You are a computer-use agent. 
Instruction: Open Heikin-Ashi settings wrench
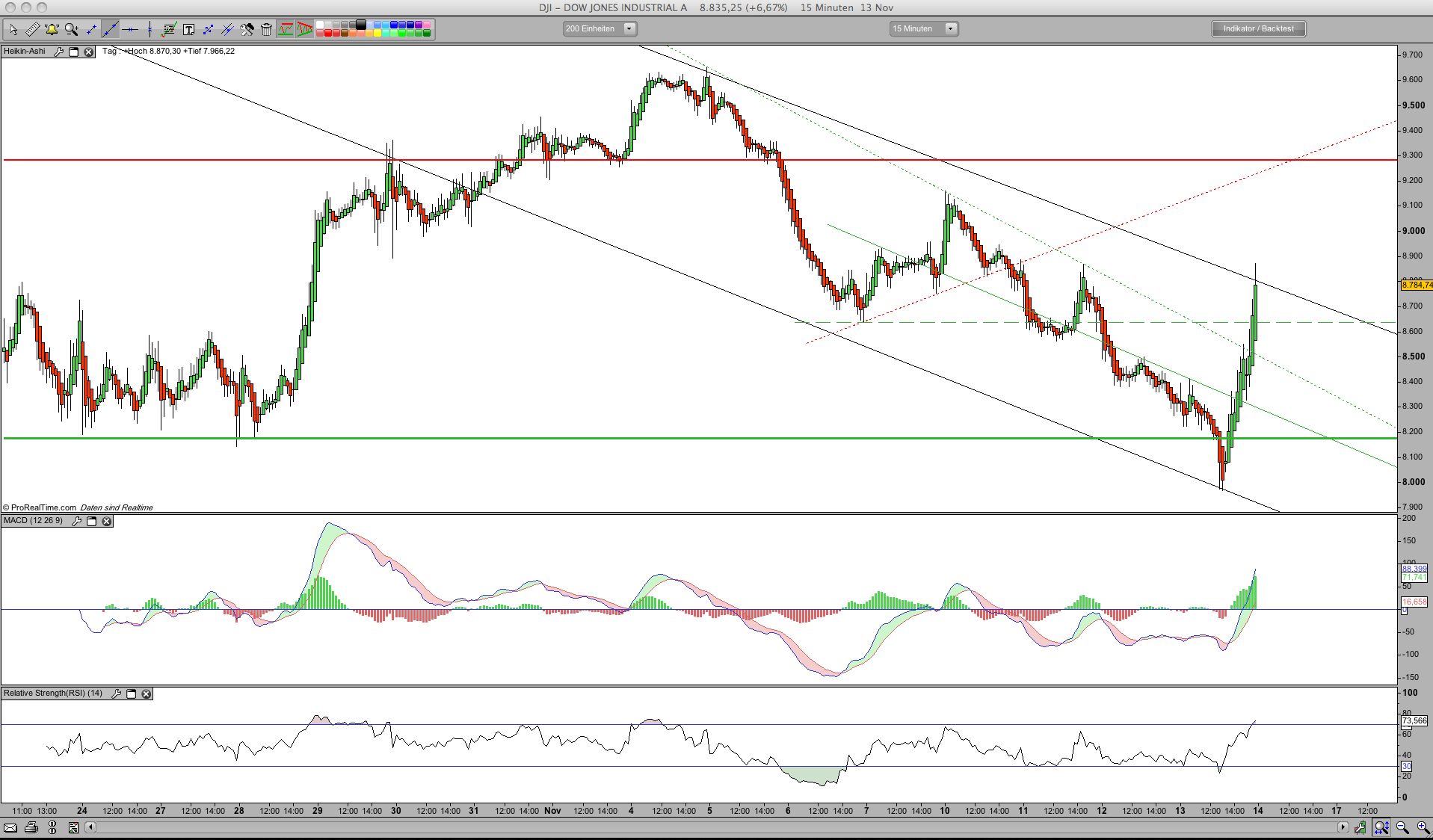(59, 52)
